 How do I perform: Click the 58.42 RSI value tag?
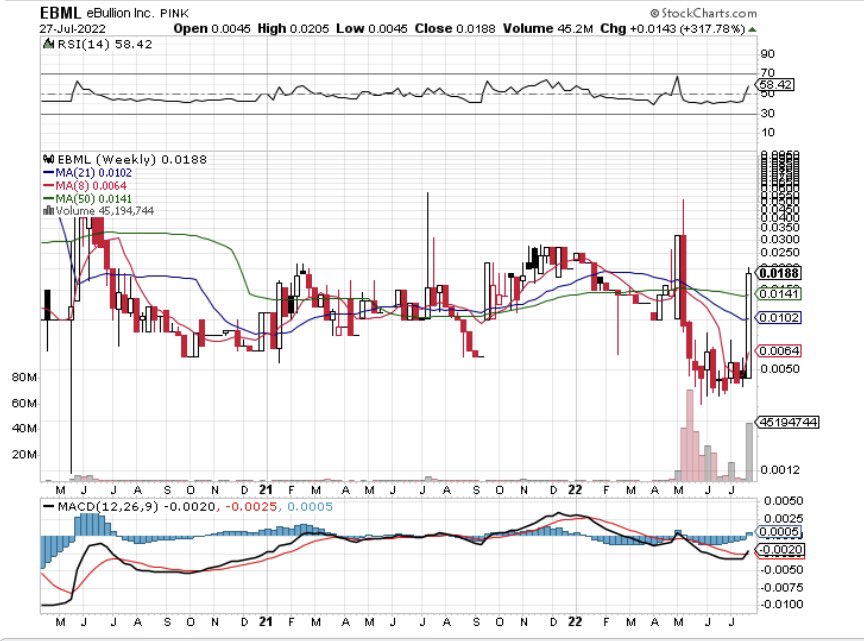point(774,85)
